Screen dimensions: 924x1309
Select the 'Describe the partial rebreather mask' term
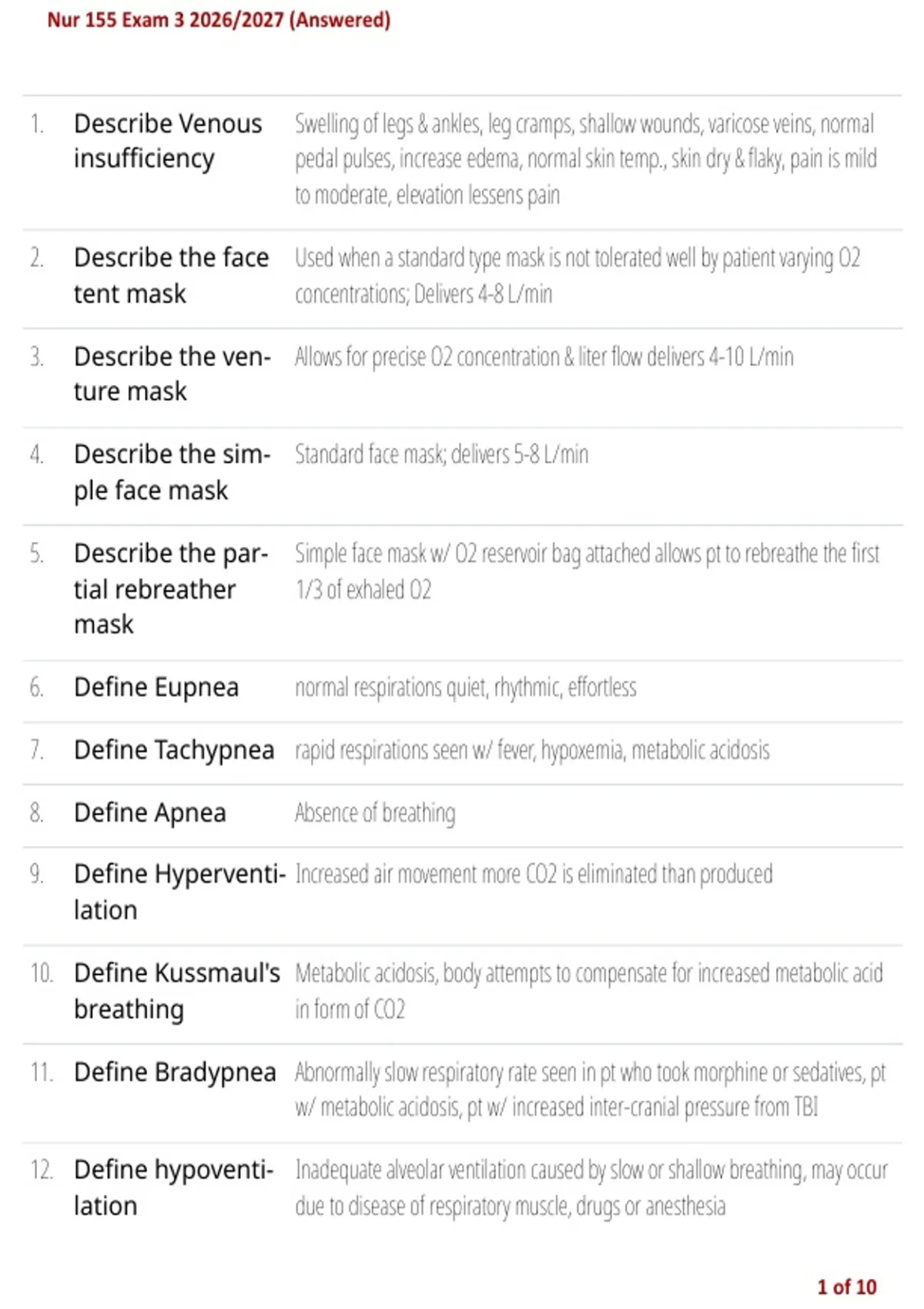tap(171, 589)
